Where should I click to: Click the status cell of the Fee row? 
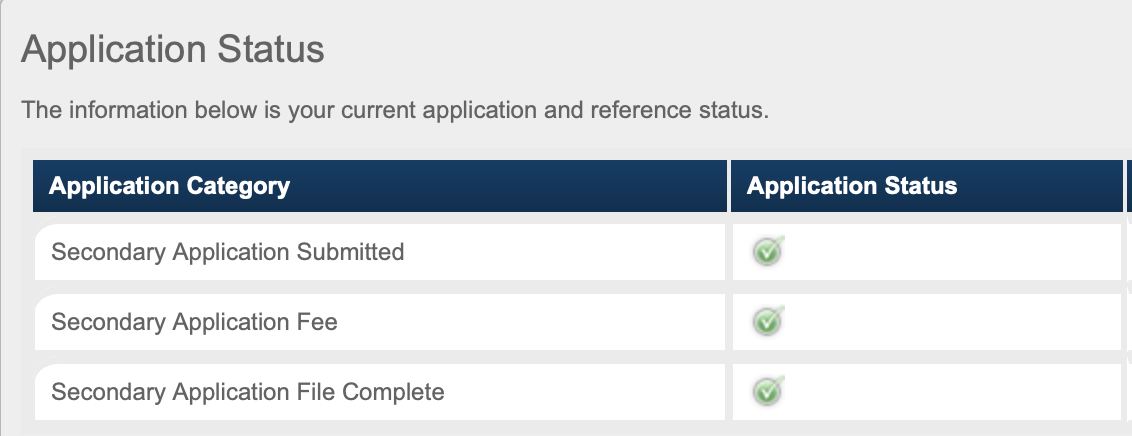[x=927, y=322]
